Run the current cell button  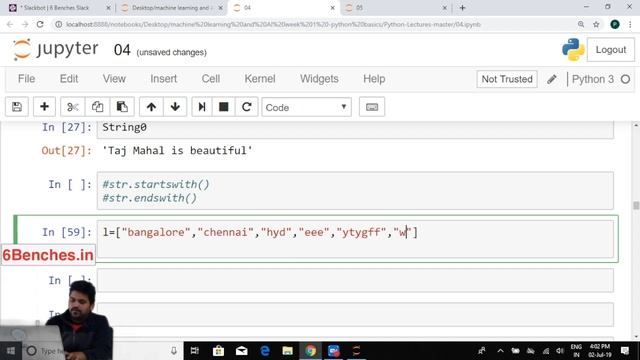coord(202,107)
